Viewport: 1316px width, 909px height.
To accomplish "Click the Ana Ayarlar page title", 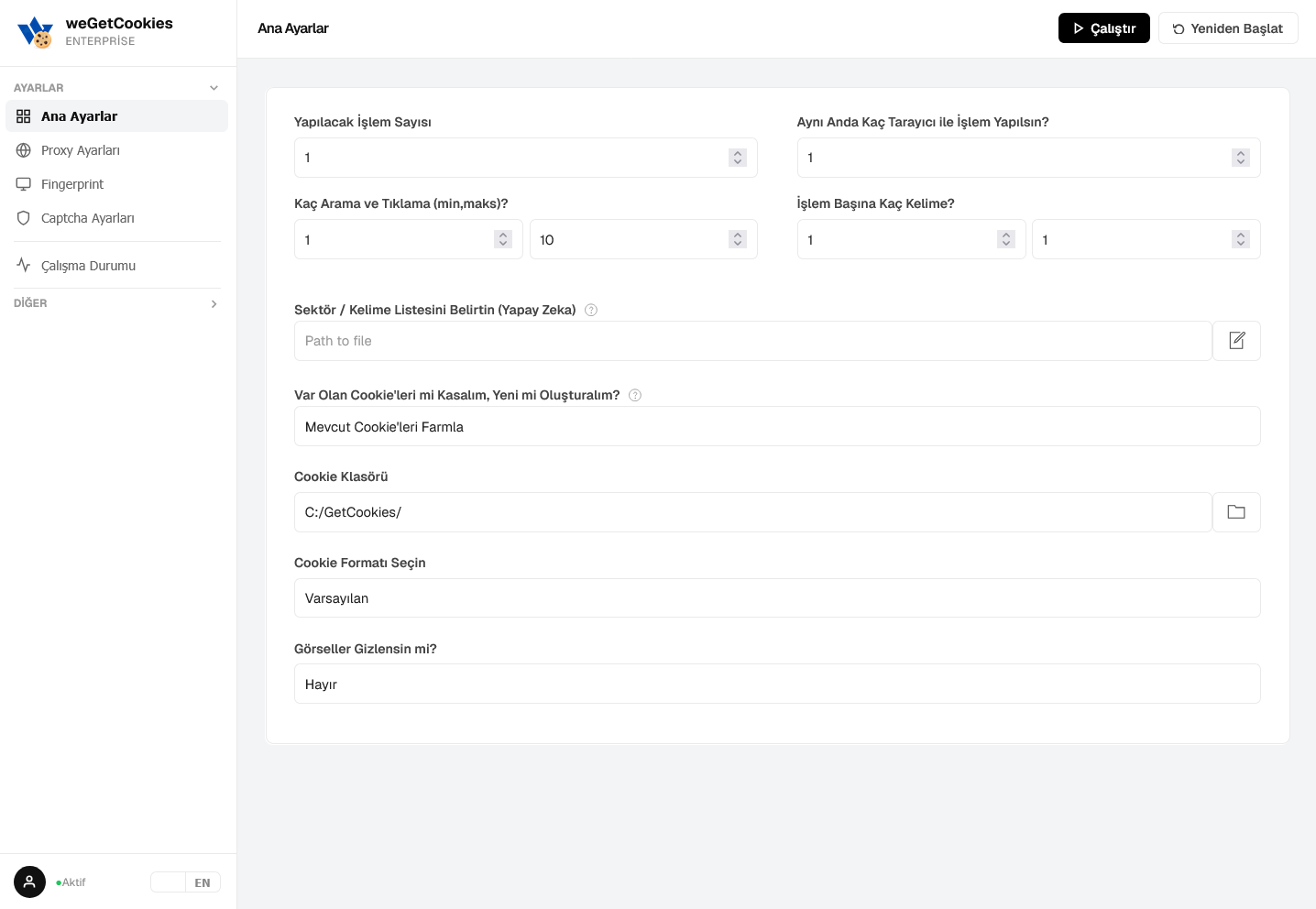I will 293,28.
